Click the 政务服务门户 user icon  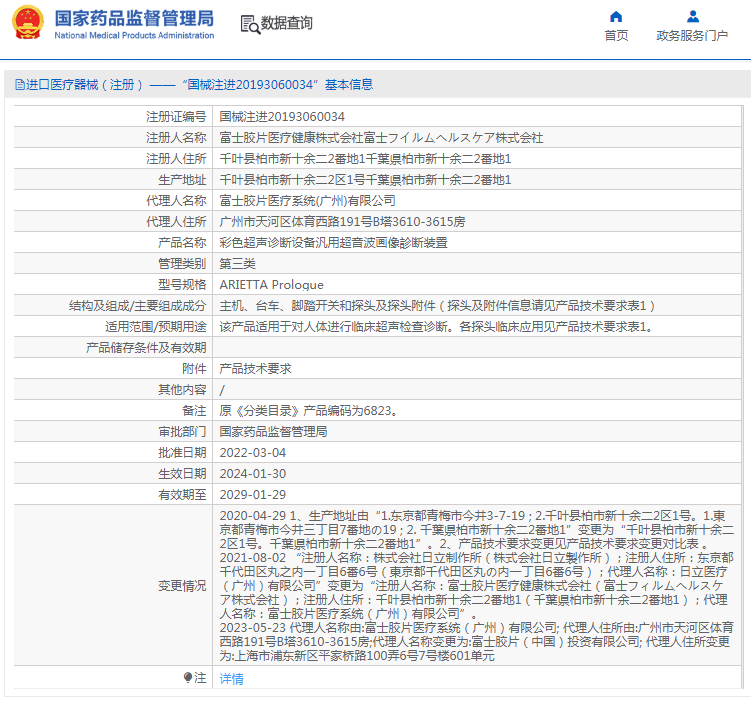click(x=693, y=17)
